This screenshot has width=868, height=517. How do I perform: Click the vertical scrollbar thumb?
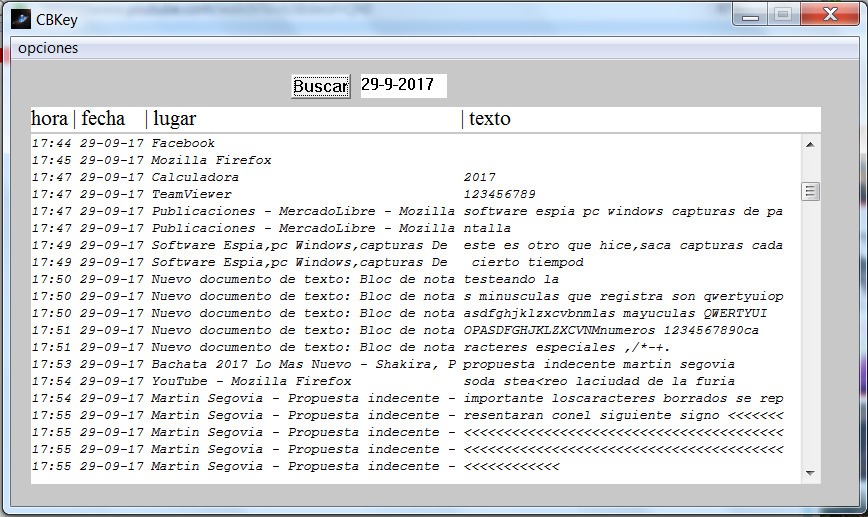pos(810,192)
